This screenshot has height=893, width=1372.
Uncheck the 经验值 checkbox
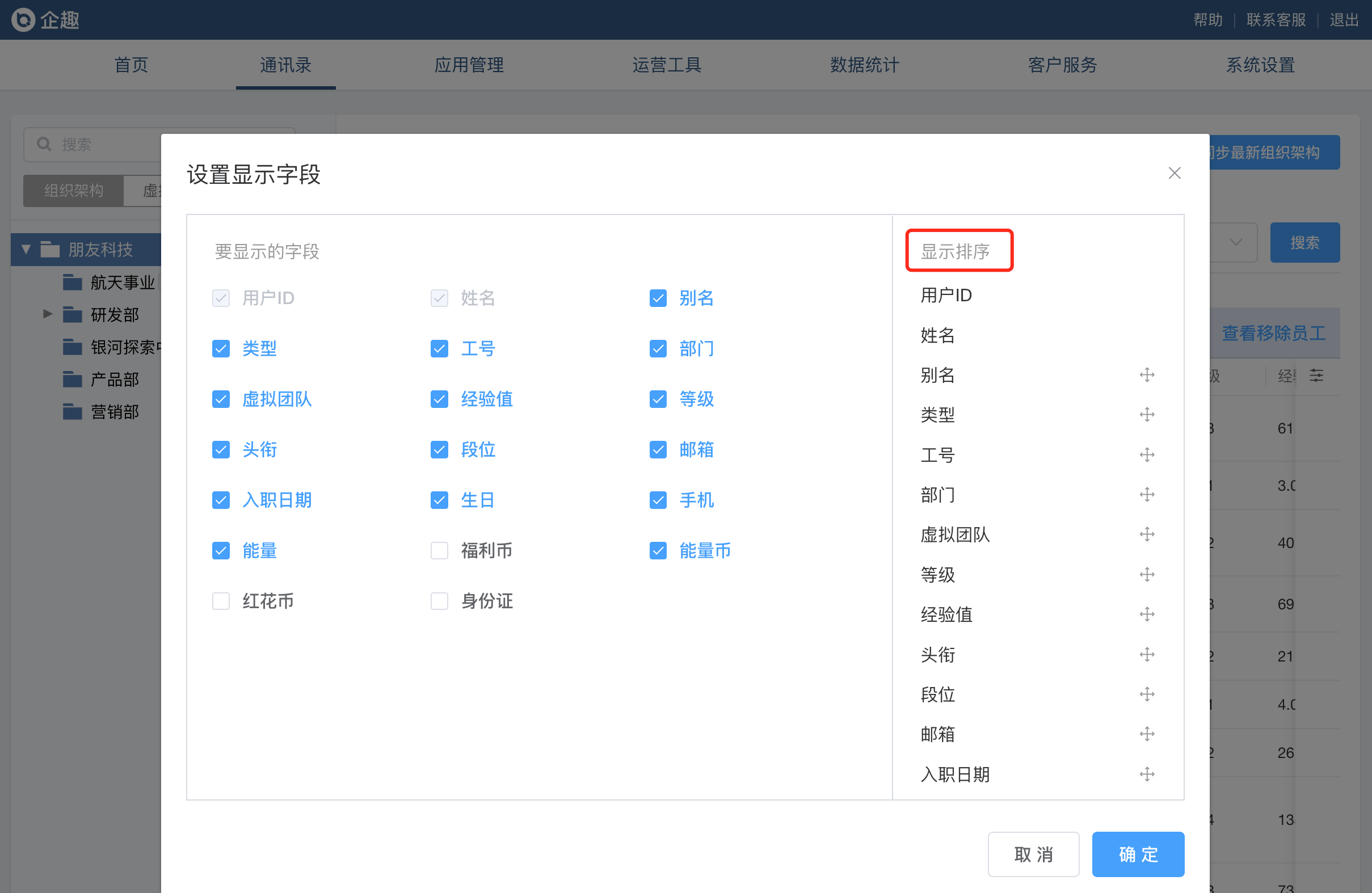click(439, 399)
